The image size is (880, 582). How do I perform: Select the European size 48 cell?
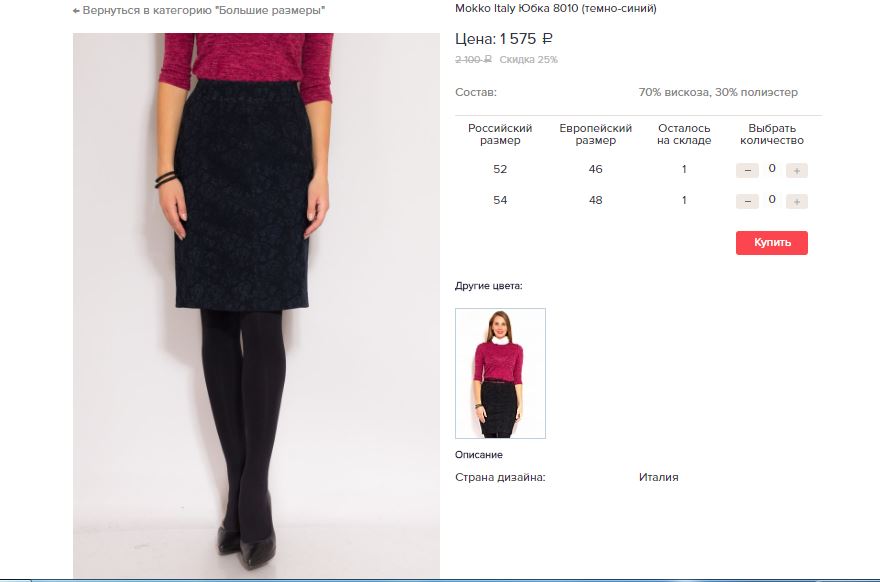click(595, 200)
